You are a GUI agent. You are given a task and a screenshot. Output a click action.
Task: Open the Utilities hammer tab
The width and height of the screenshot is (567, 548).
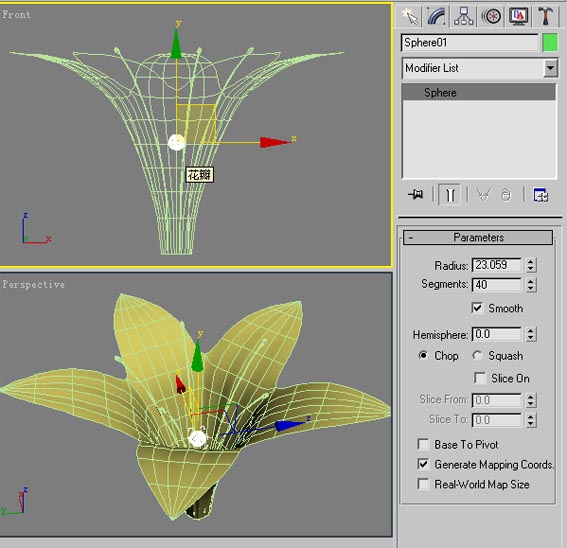[x=545, y=16]
